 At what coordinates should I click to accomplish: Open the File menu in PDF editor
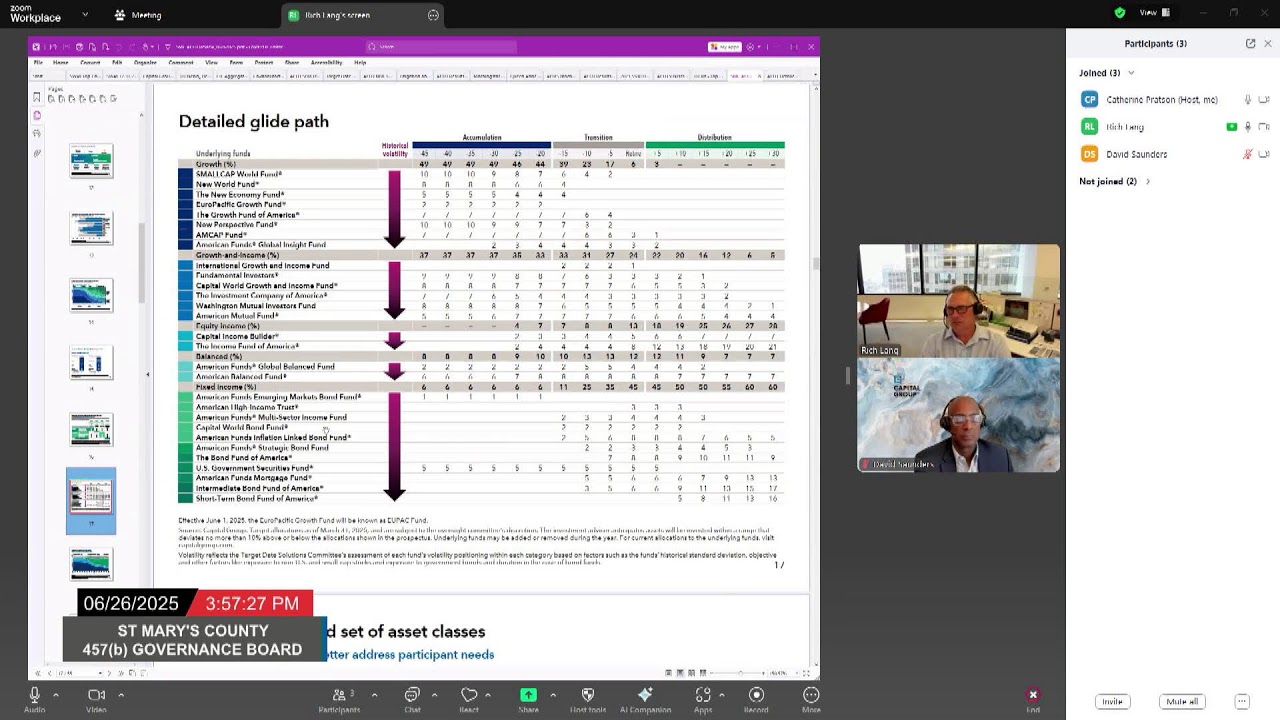(x=38, y=62)
